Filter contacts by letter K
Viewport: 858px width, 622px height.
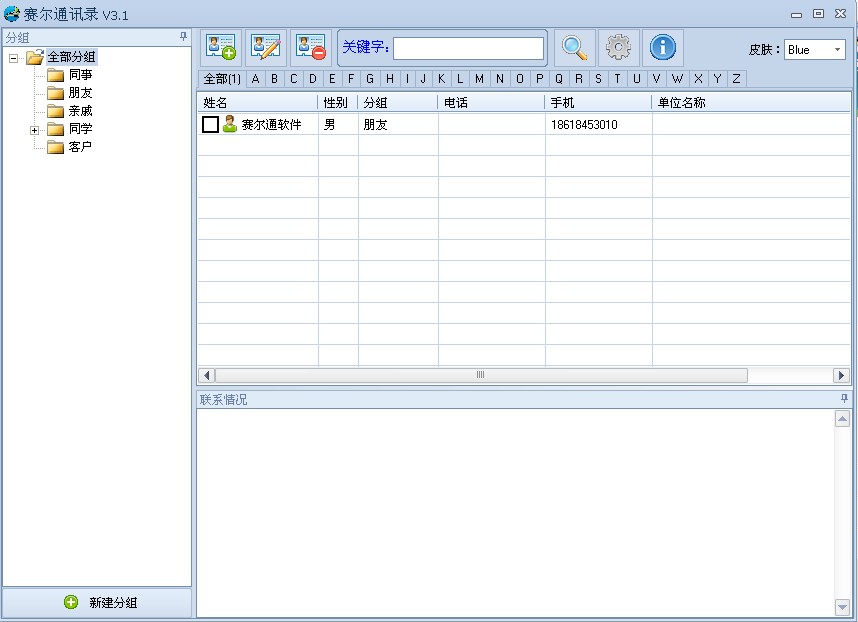441,79
